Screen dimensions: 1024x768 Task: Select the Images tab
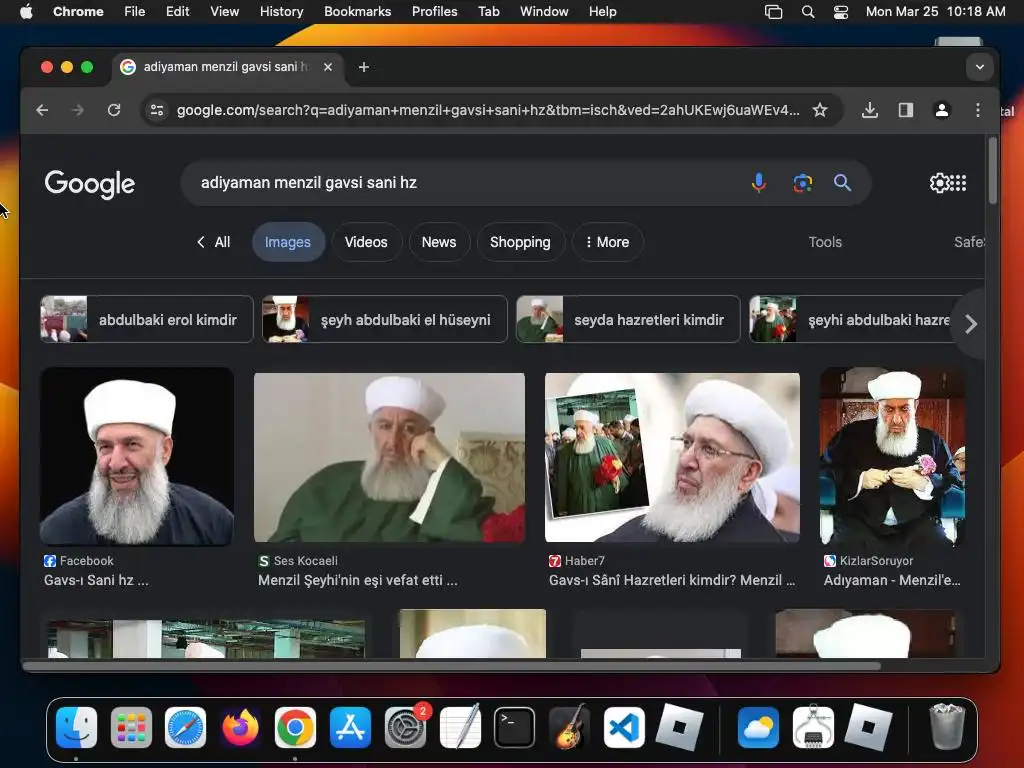pyautogui.click(x=288, y=242)
